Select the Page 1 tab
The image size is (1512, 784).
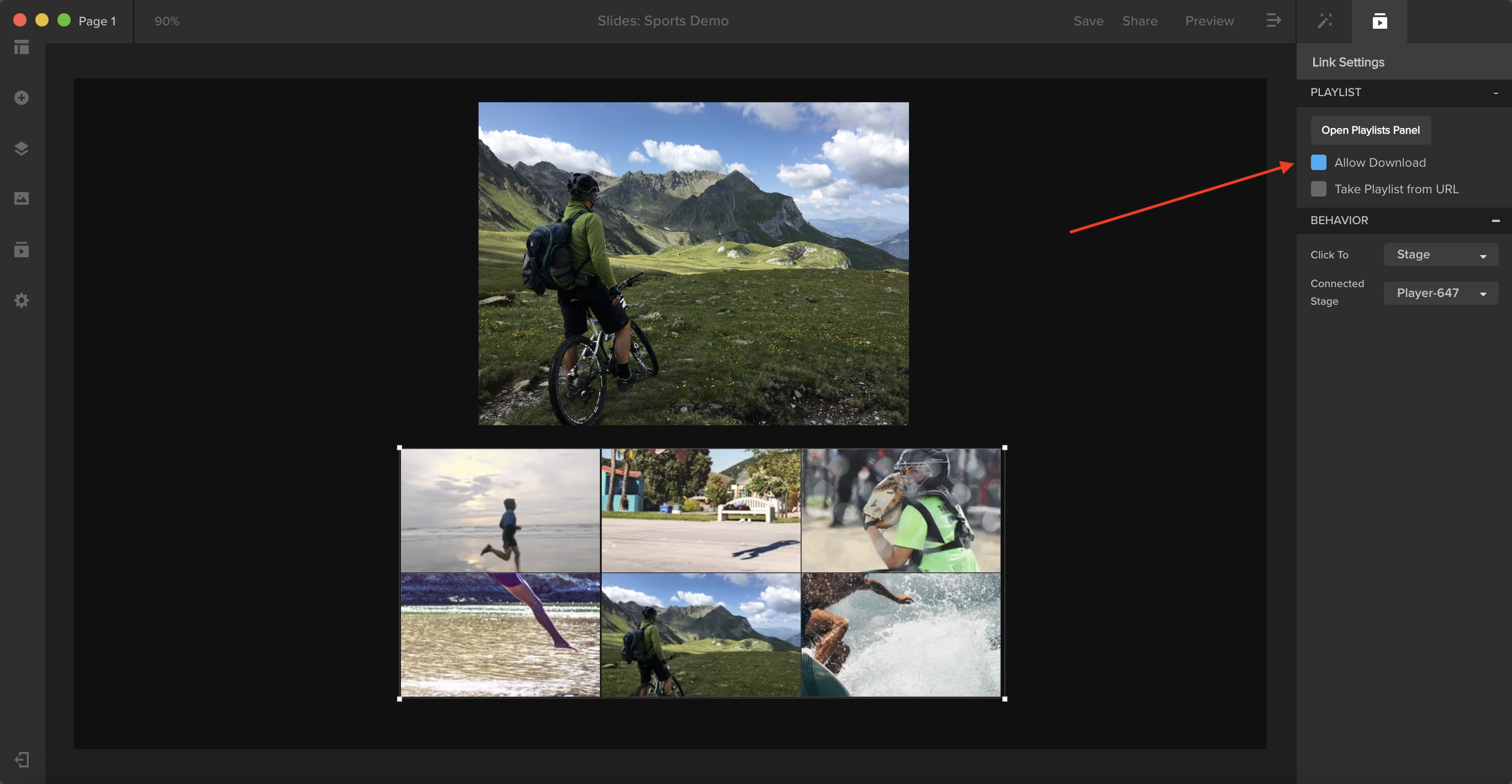tap(97, 20)
